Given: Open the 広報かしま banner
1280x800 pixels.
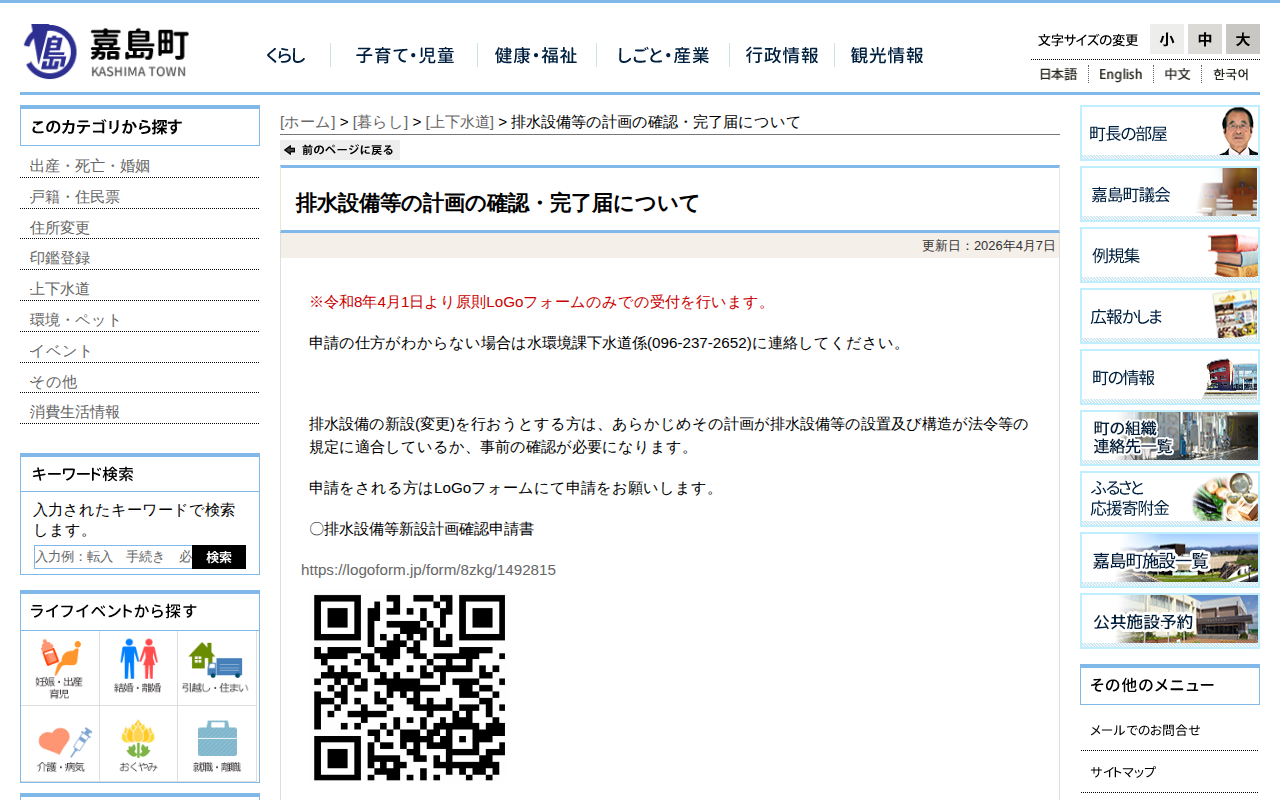Looking at the screenshot, I should (1170, 316).
